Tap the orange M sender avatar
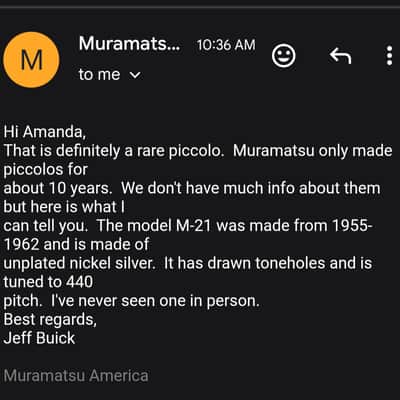Screen dimensions: 400x400 coord(31,60)
